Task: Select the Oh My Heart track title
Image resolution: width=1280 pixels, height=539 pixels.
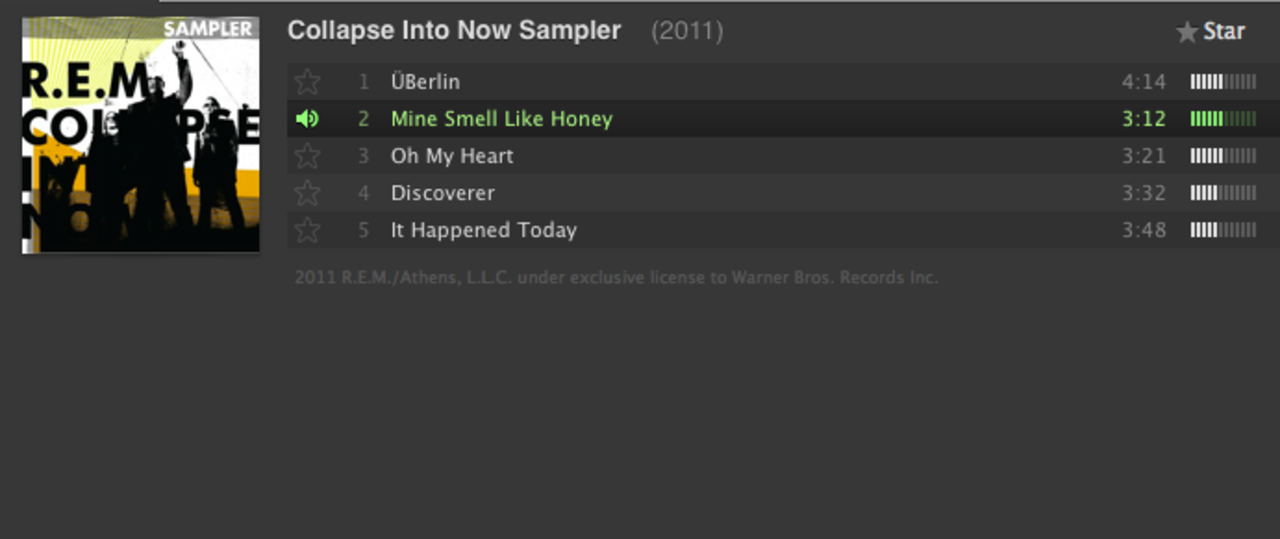Action: (x=452, y=156)
